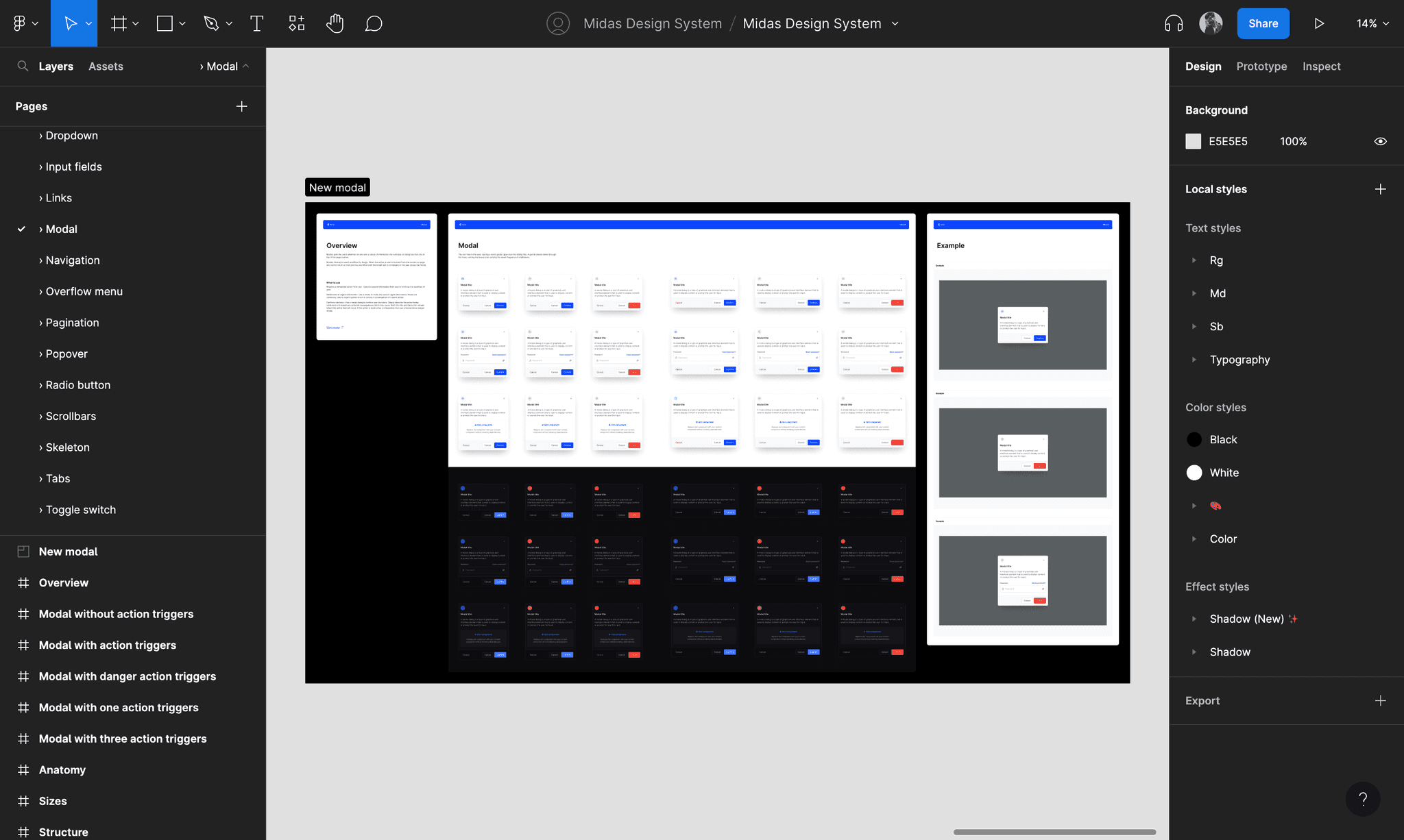Switch to the Prototype tab

pyautogui.click(x=1261, y=66)
